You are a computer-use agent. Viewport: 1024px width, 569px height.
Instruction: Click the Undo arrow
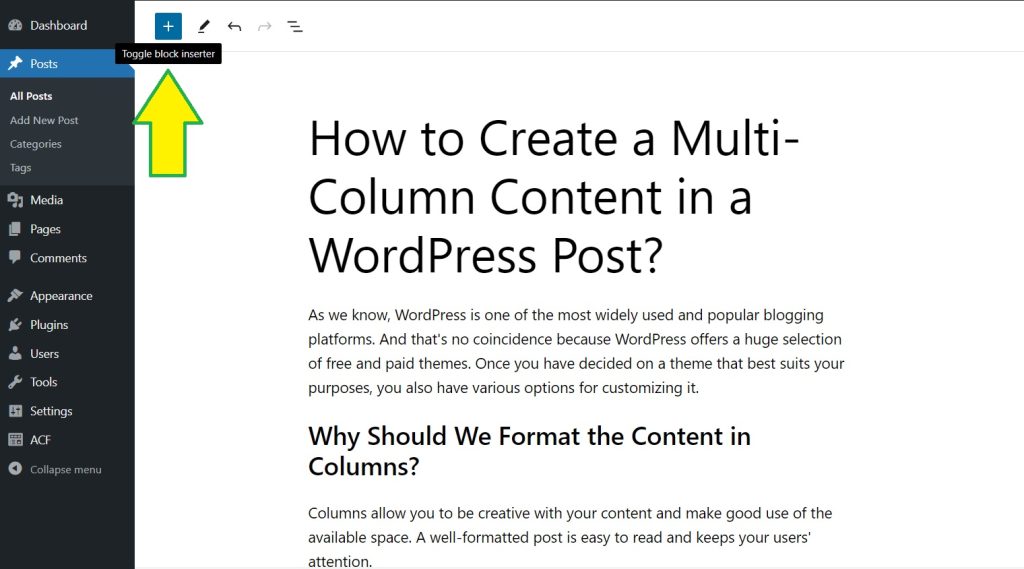point(234,26)
